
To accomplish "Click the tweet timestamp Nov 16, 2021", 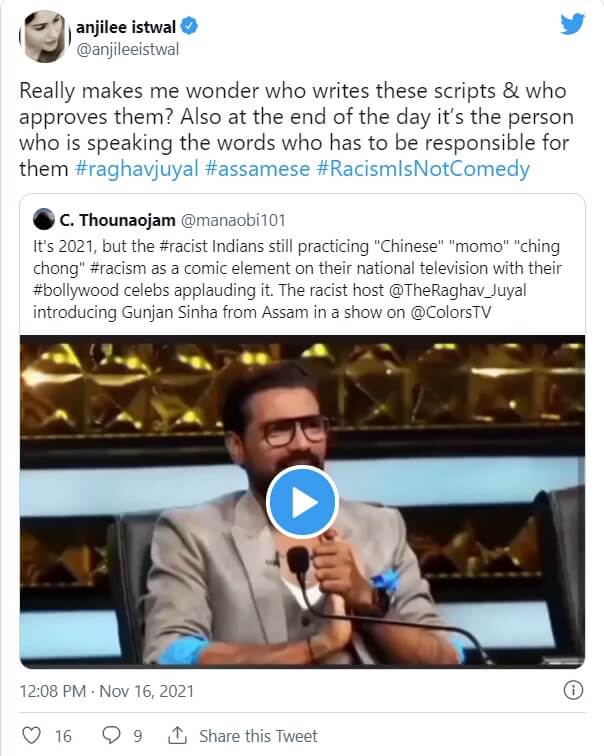I will pos(107,691).
